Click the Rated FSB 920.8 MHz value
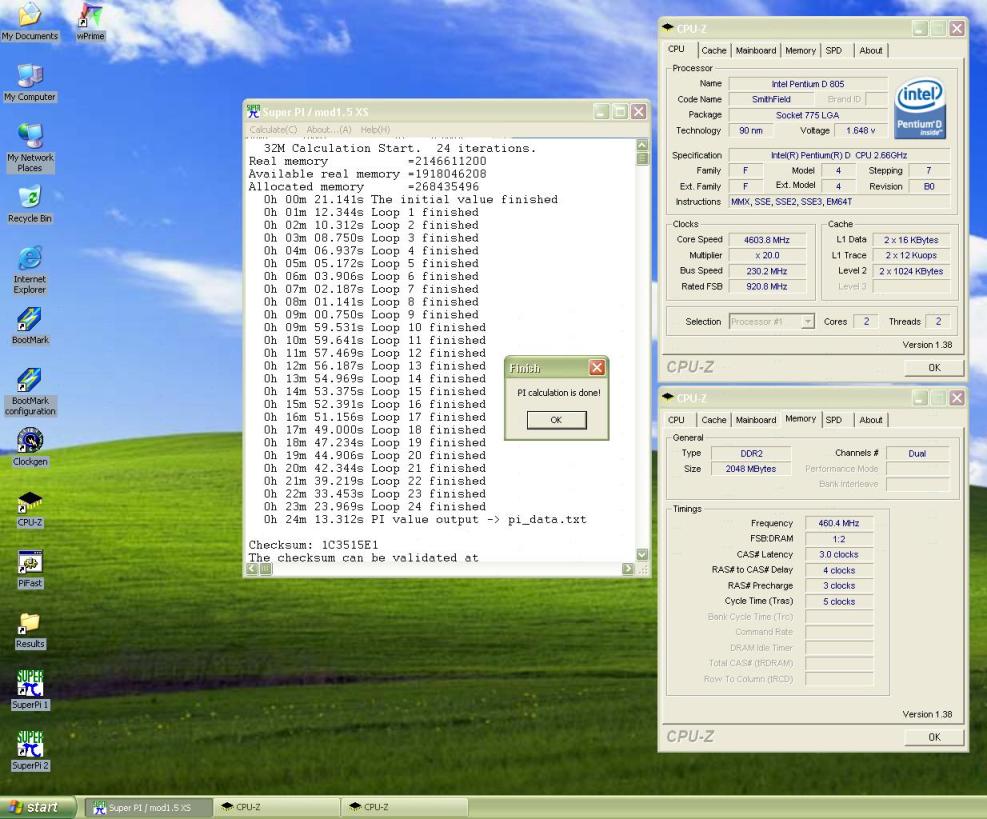987x819 pixels. coord(767,286)
